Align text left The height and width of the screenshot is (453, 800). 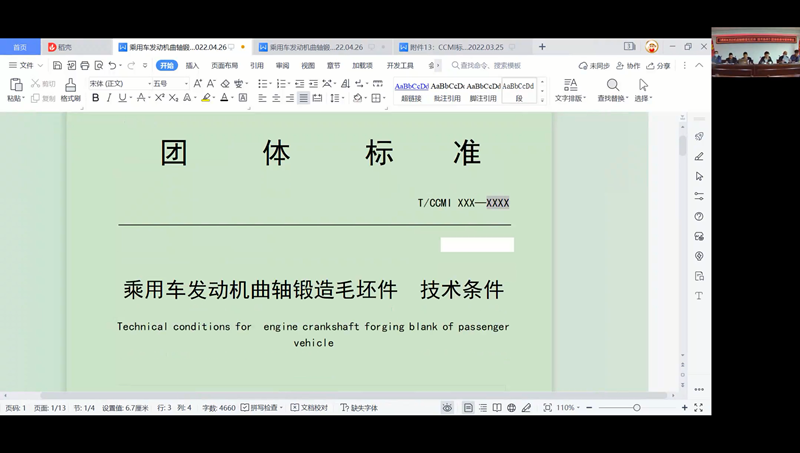262,98
